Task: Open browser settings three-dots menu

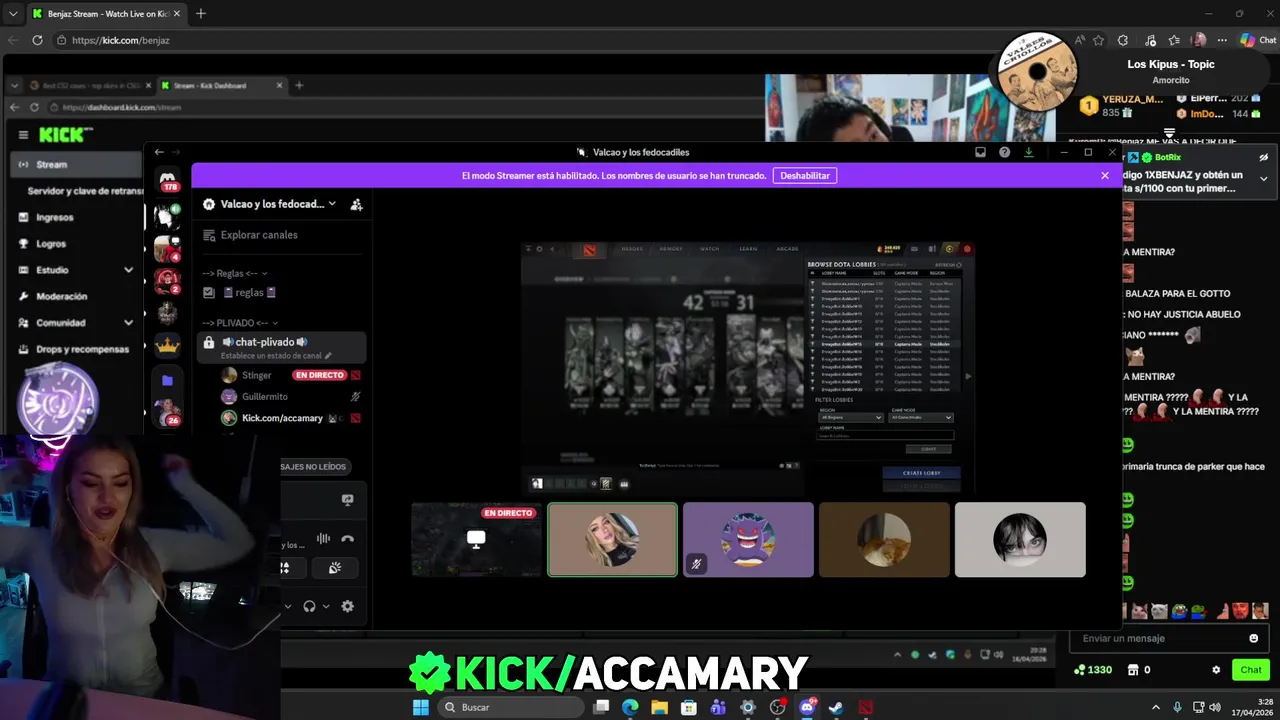Action: tap(1222, 40)
